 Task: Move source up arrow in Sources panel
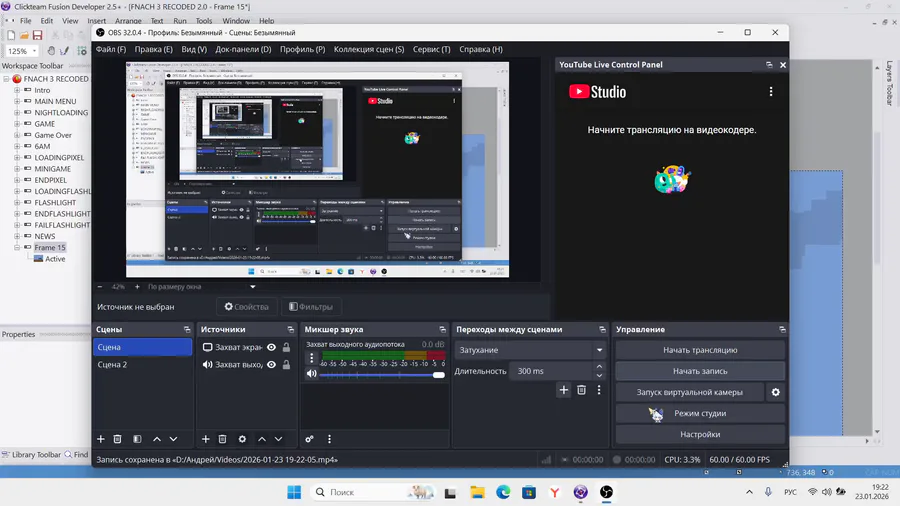tap(262, 439)
